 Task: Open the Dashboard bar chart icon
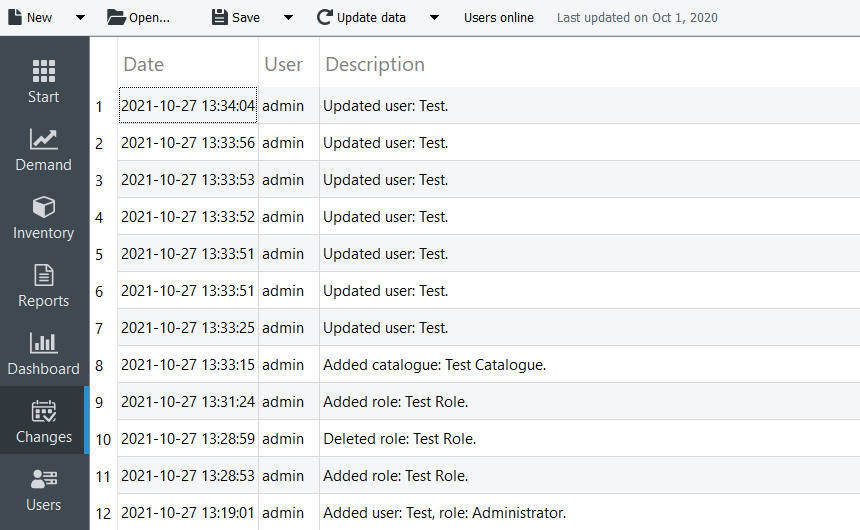(43, 343)
